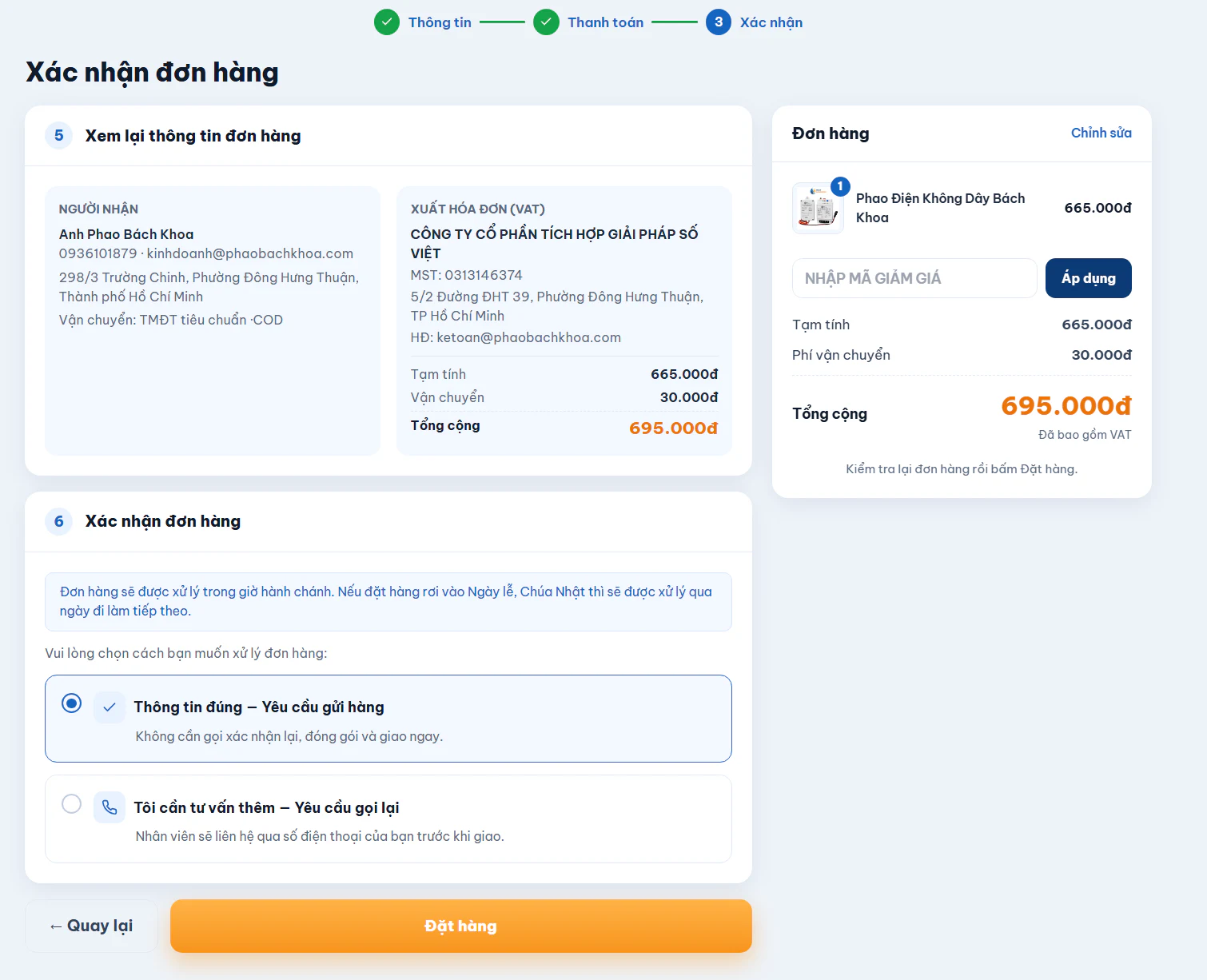Click company name CÔNG TY CỔ PHẦN TÍCH HỢP

coord(555,244)
